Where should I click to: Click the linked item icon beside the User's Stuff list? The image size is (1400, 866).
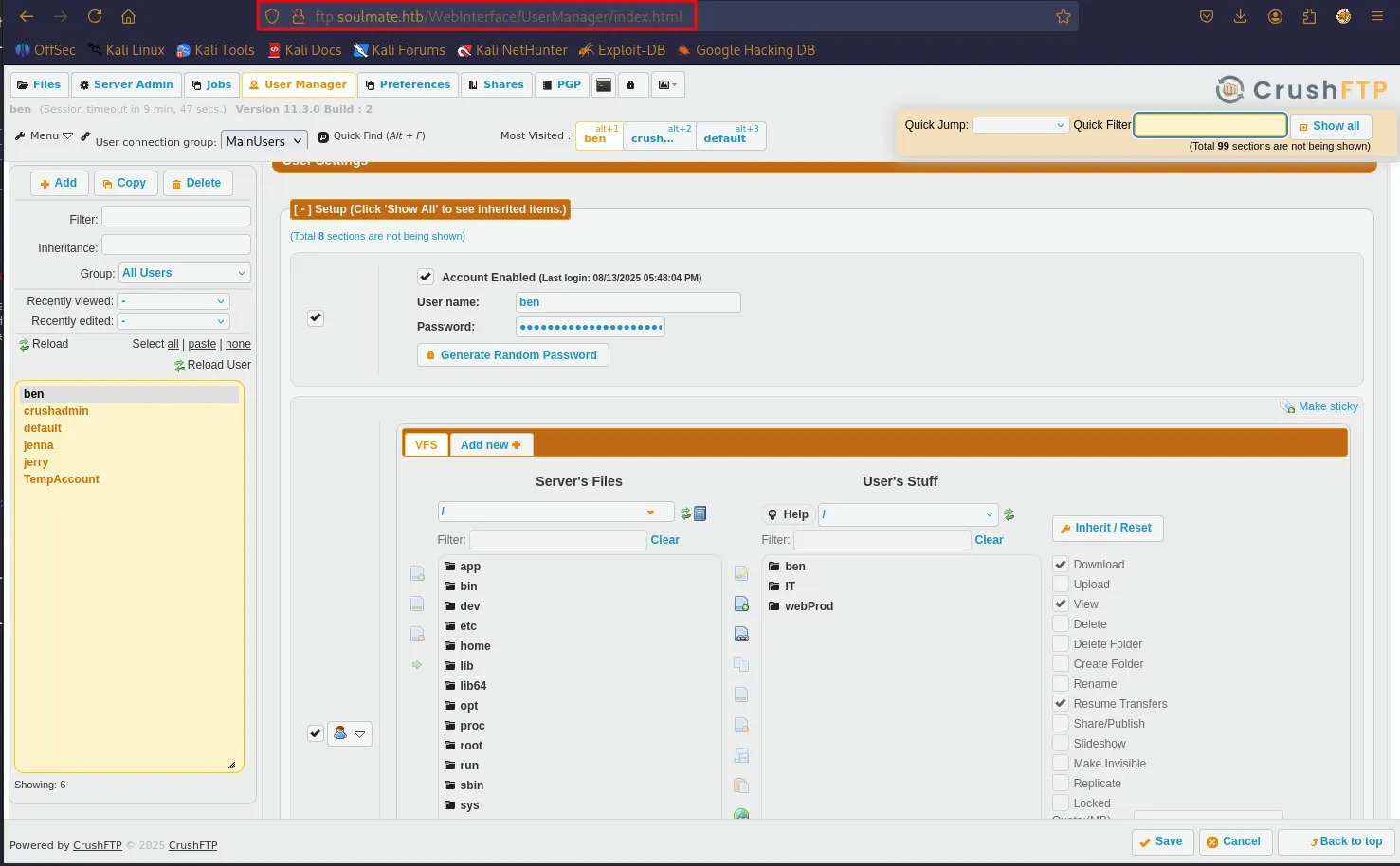coord(741,634)
